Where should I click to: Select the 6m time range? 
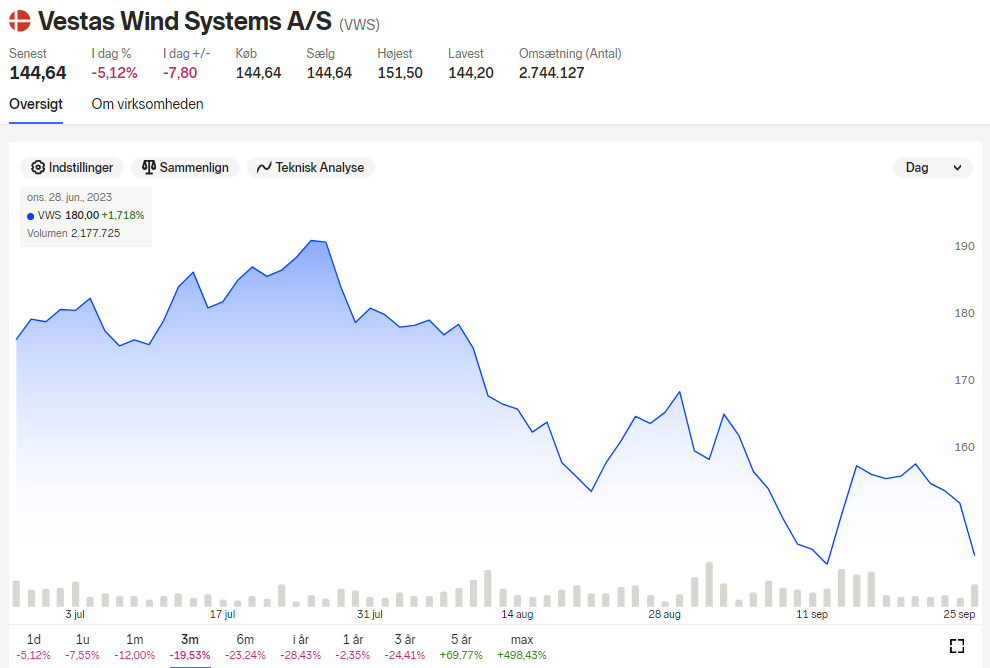pyautogui.click(x=245, y=647)
